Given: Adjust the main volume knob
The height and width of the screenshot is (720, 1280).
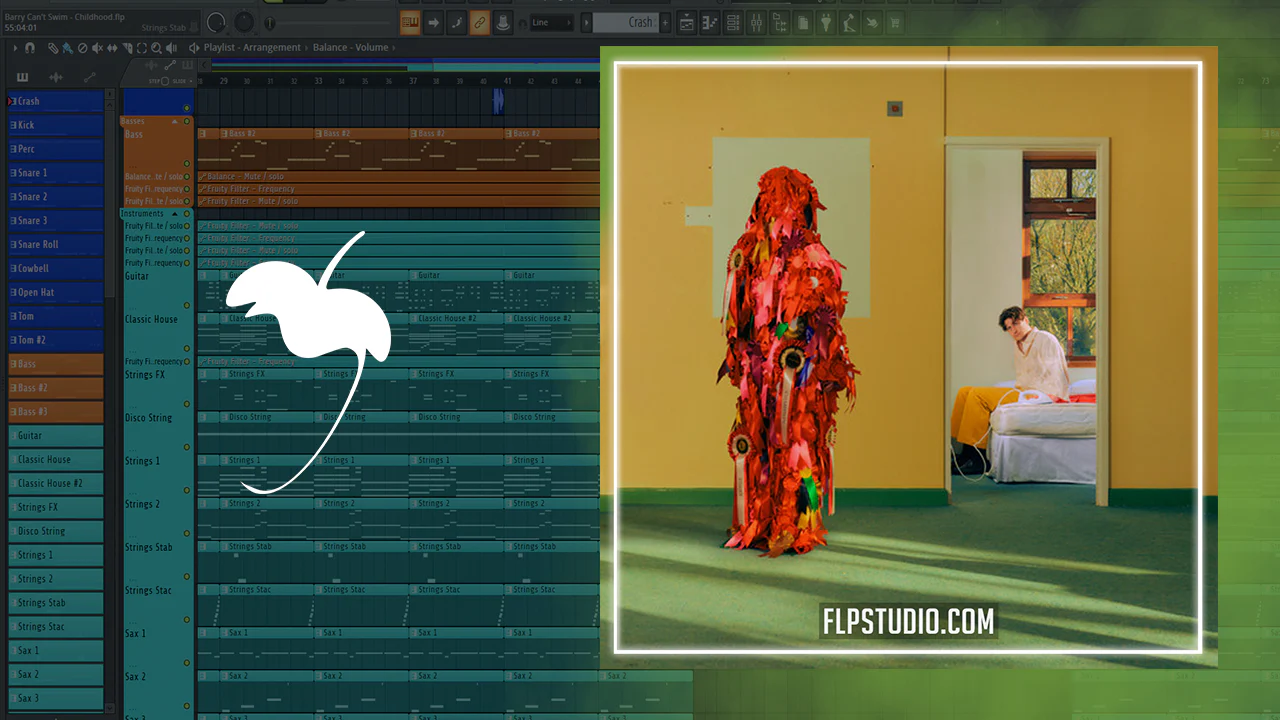Looking at the screenshot, I should click(216, 22).
